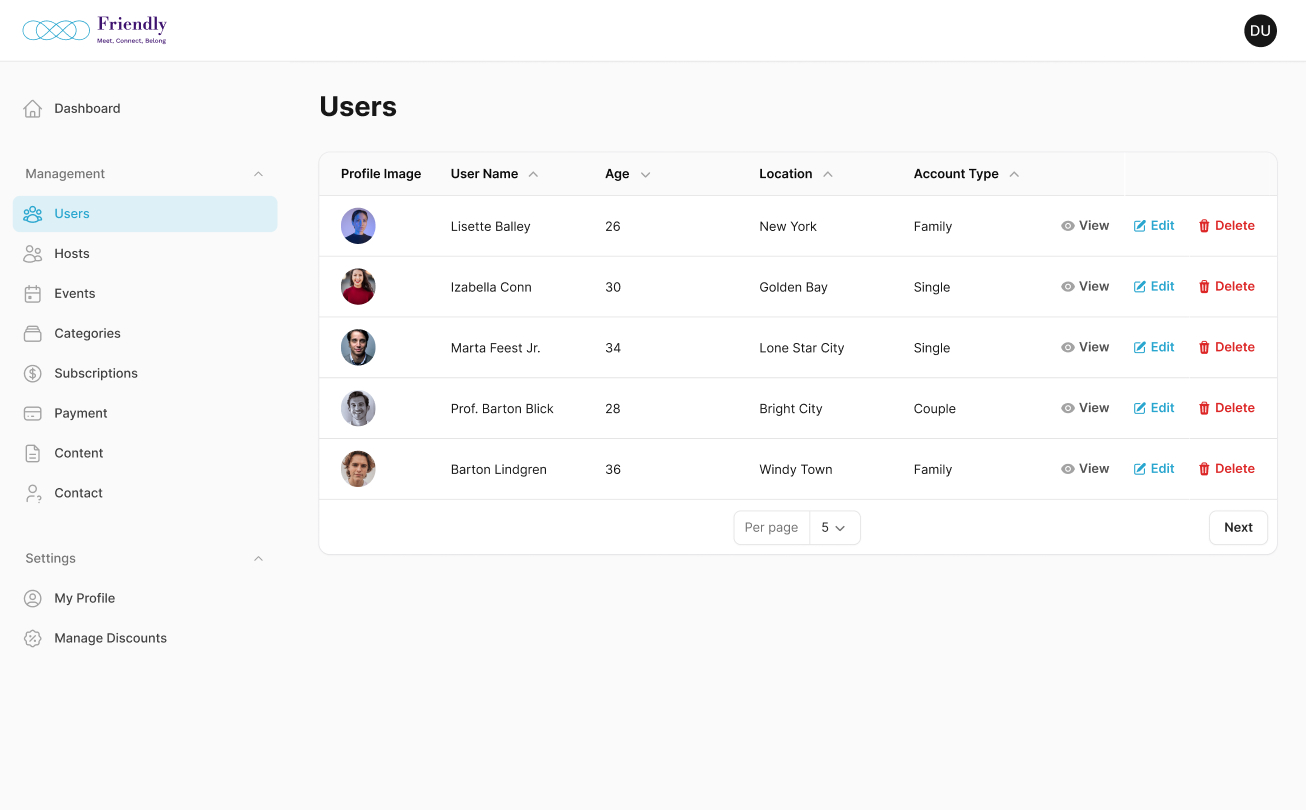Click Next to load more users
1306x810 pixels.
coord(1238,528)
